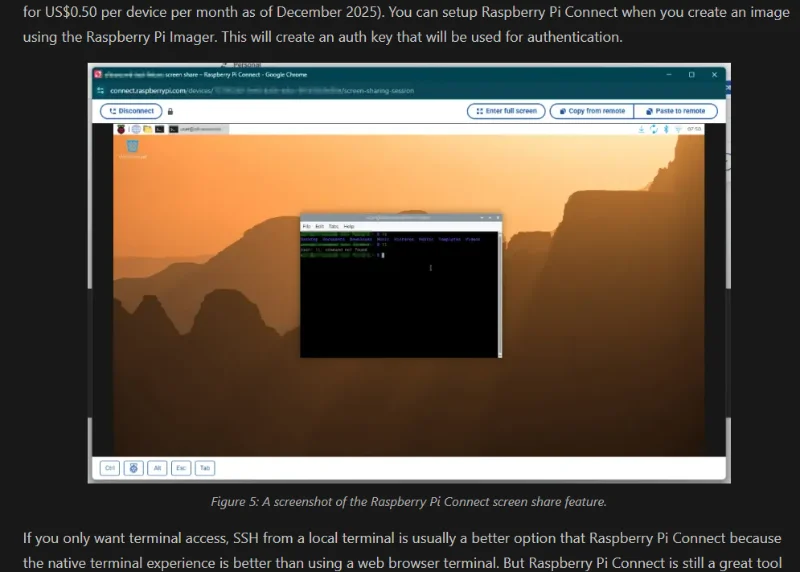Click the Chrome site info icon
800x572 pixels.
[101, 91]
